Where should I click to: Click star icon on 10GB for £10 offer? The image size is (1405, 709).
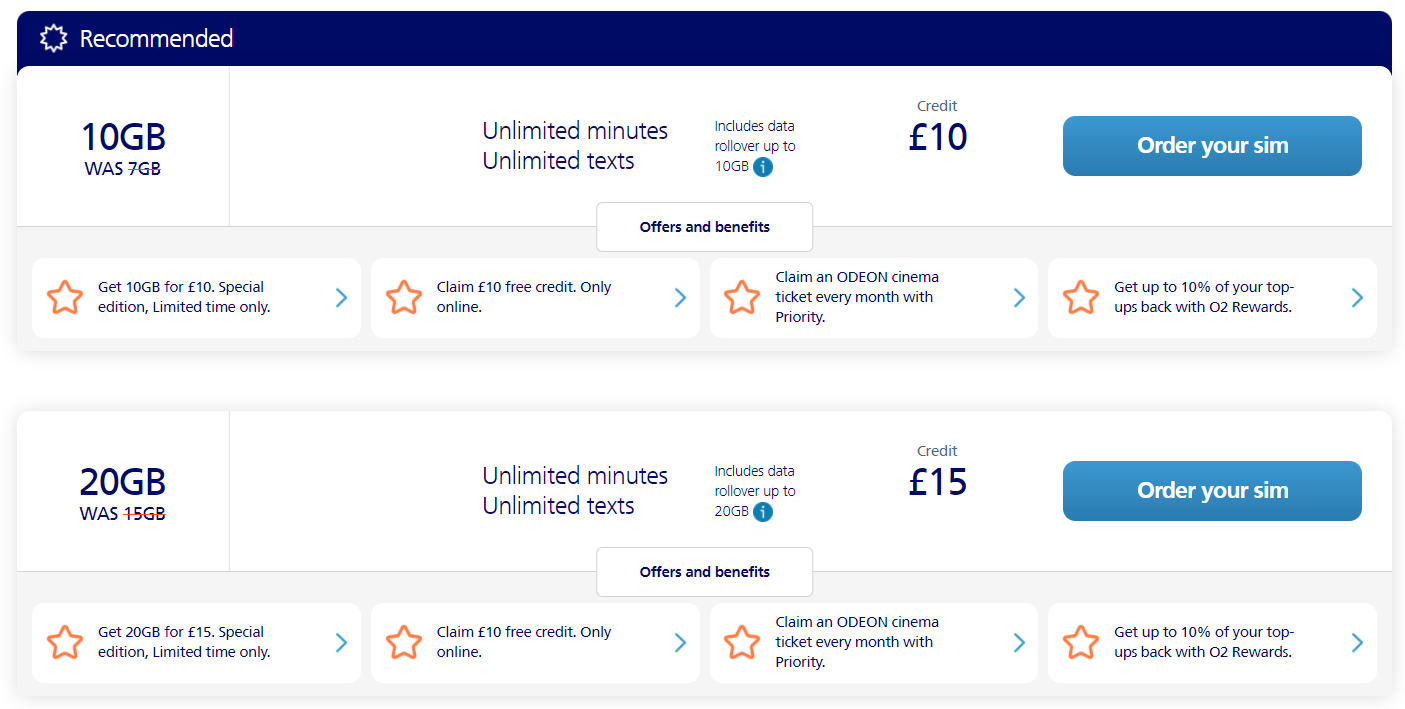pyautogui.click(x=65, y=298)
